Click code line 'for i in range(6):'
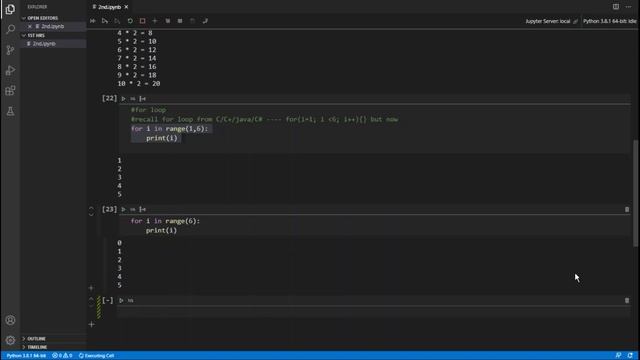This screenshot has height=360, width=640. 165,221
